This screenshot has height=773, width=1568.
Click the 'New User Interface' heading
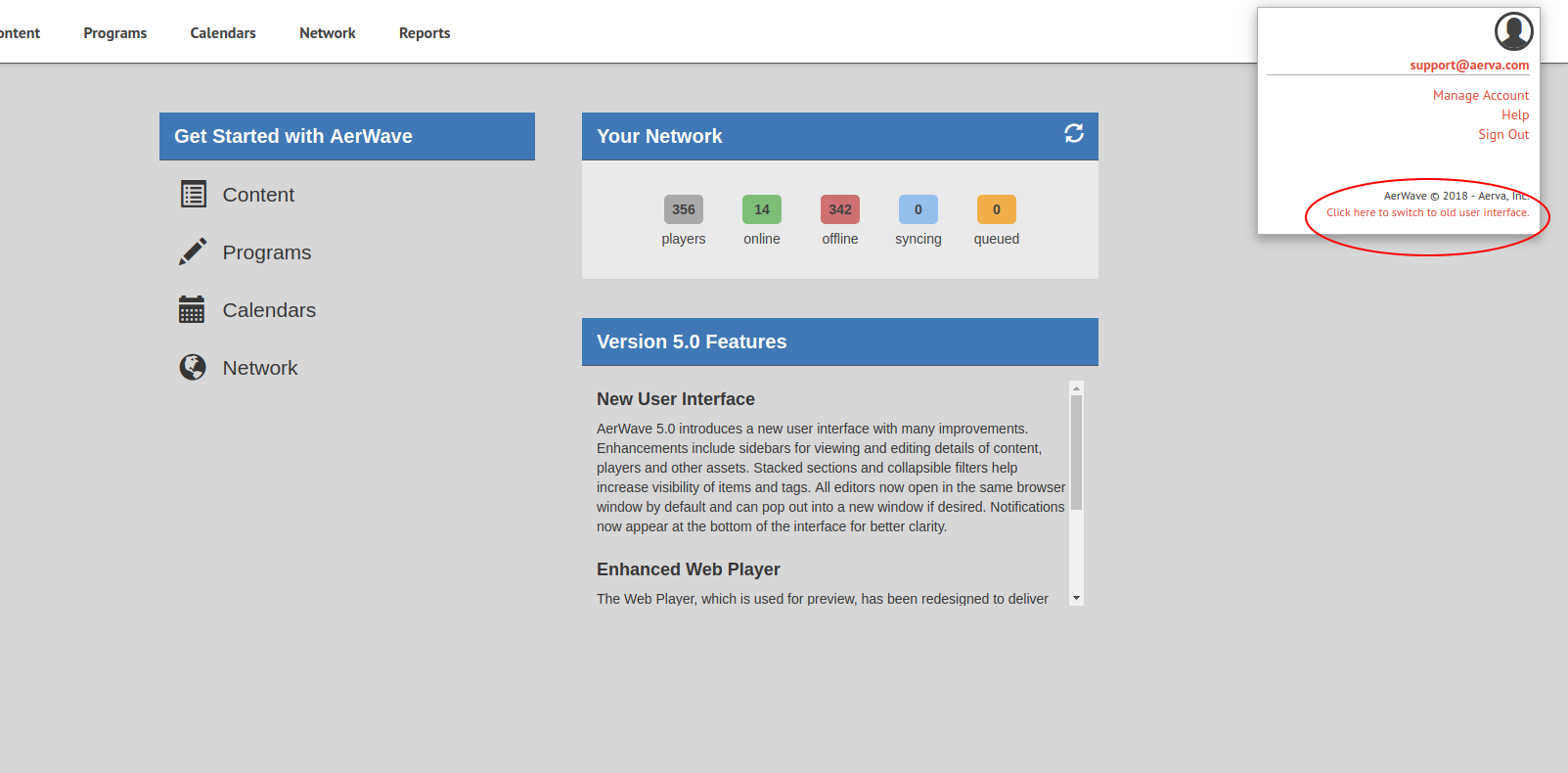pyautogui.click(x=676, y=399)
